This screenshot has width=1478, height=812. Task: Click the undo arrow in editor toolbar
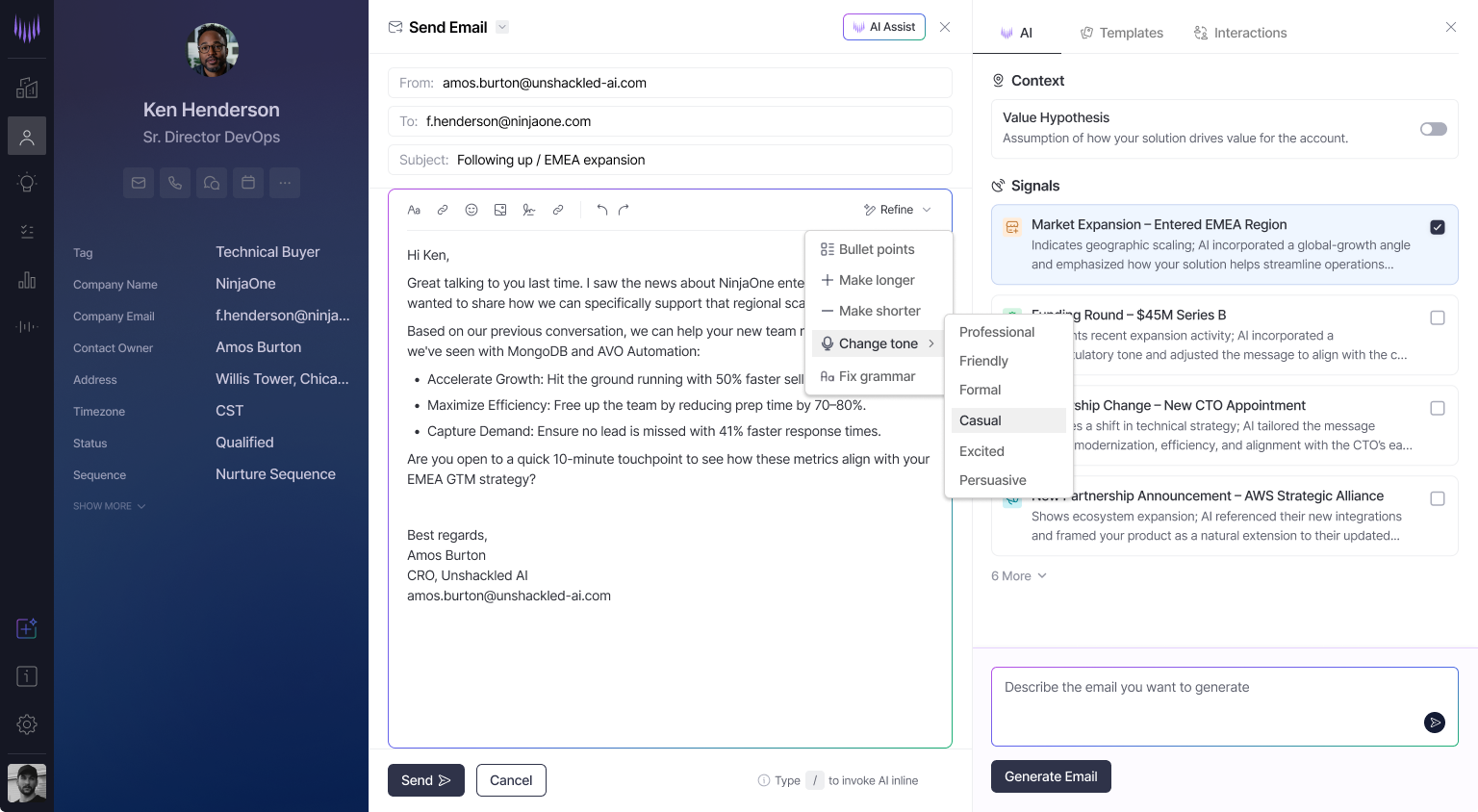pyautogui.click(x=601, y=210)
